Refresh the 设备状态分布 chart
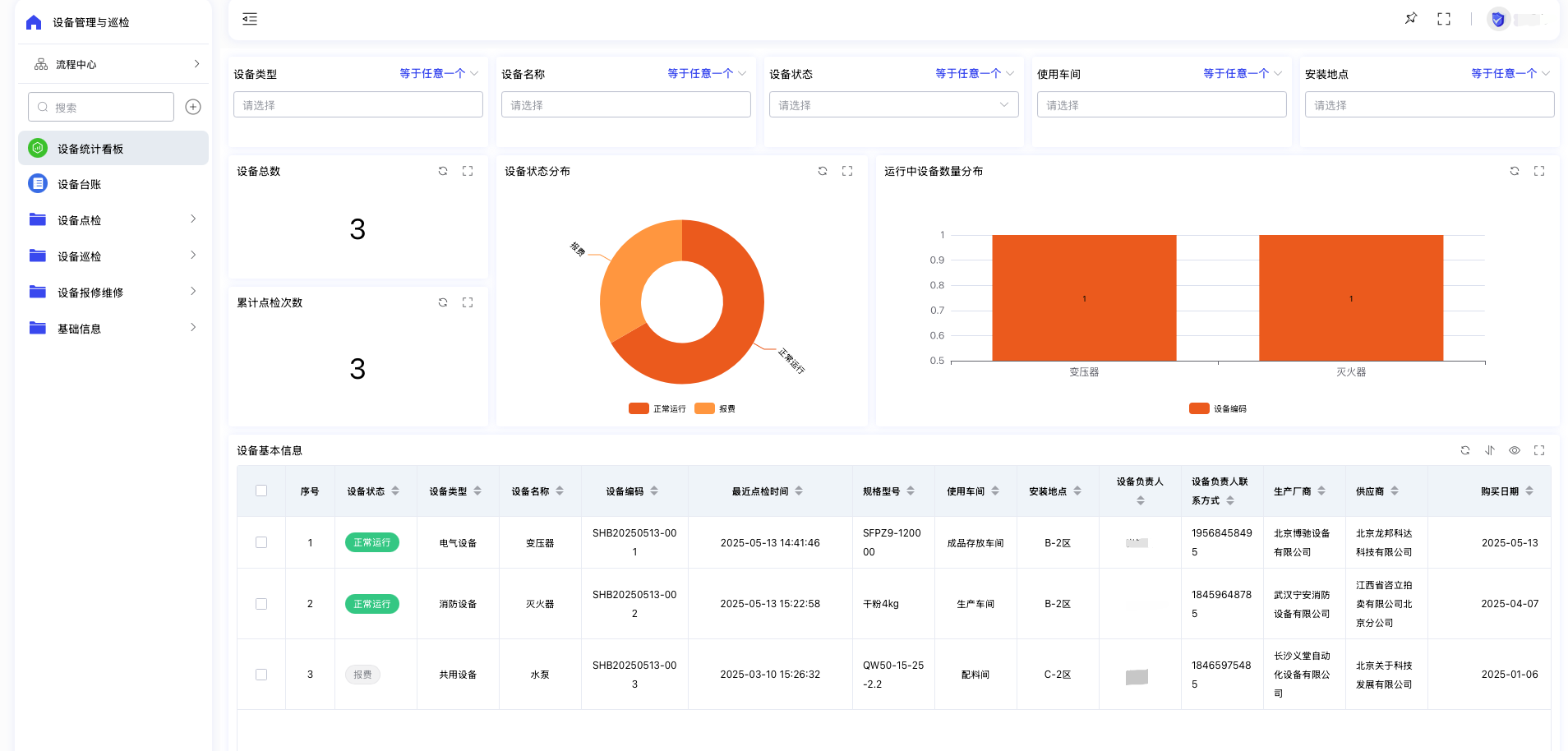Viewport: 1568px width, 751px height. [x=823, y=171]
